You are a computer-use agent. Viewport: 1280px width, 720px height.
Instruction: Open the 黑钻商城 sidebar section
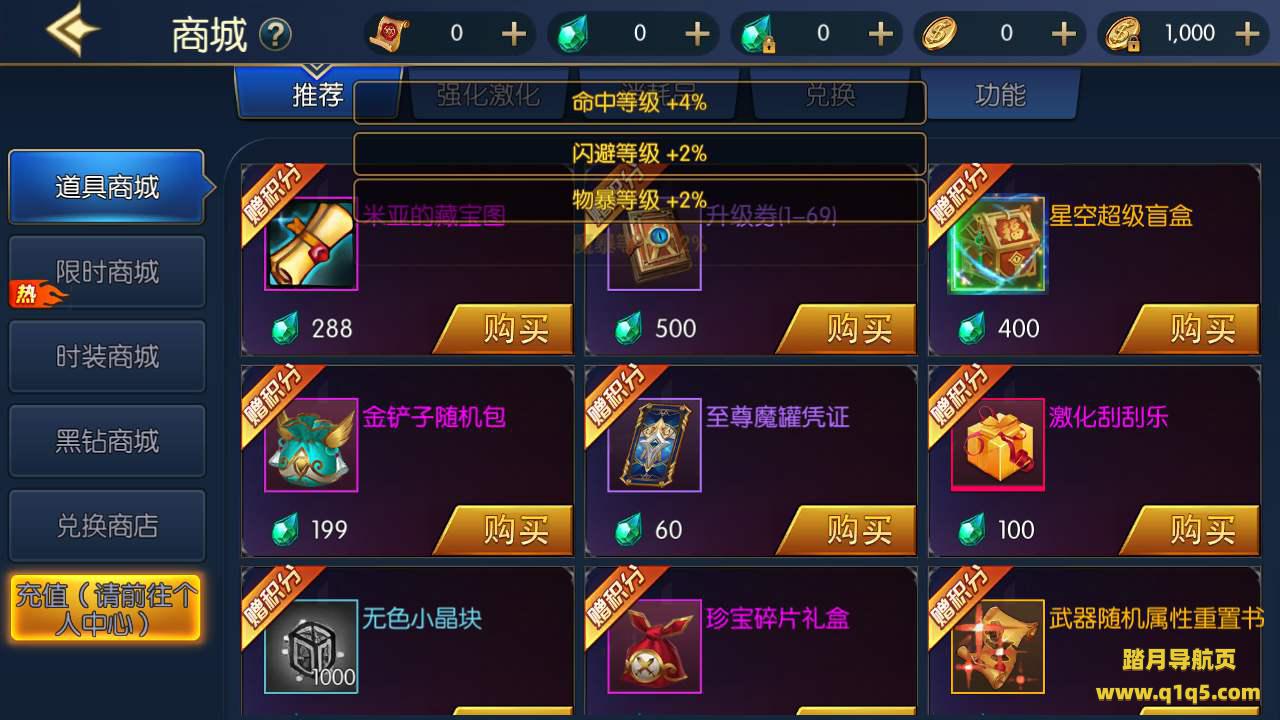[107, 441]
